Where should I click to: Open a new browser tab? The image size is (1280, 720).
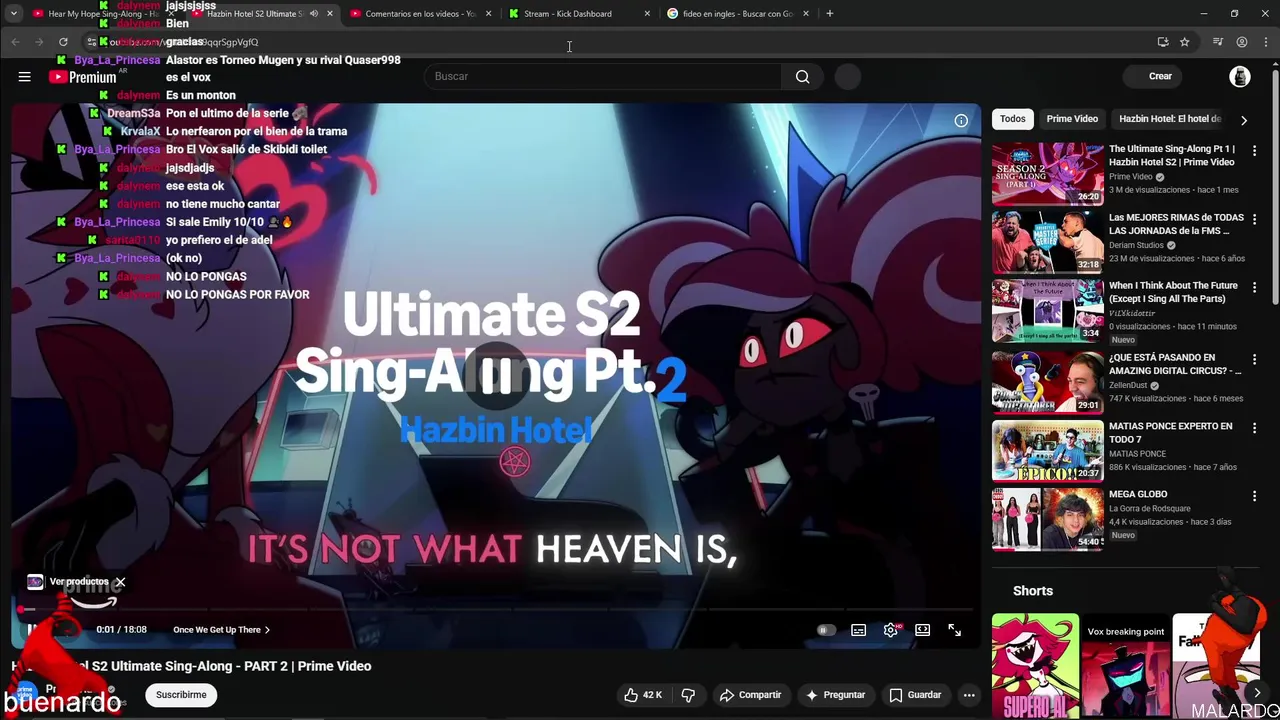click(830, 14)
